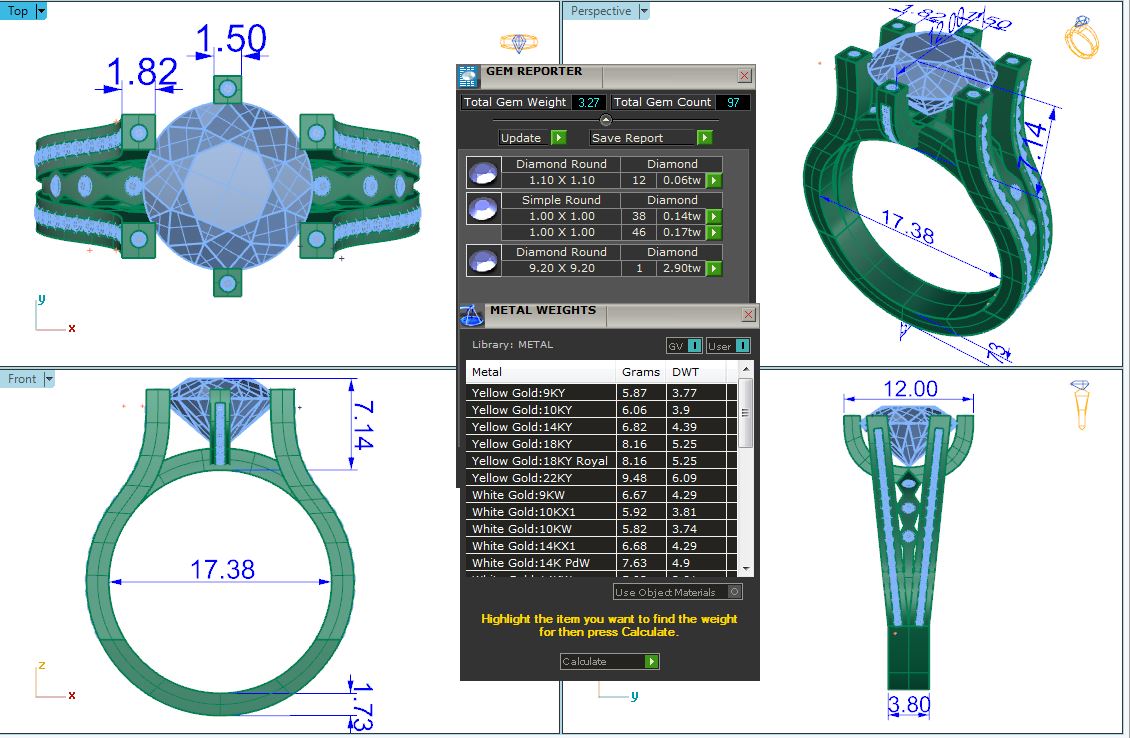Screen dimensions: 1130x738
Task: Open the Front viewport dropdown arrow
Action: coord(48,379)
